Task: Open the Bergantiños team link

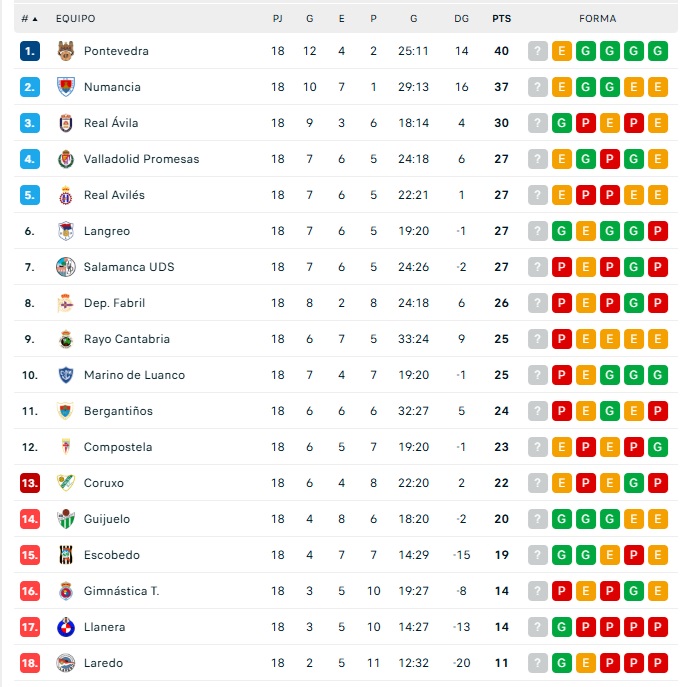Action: point(118,411)
